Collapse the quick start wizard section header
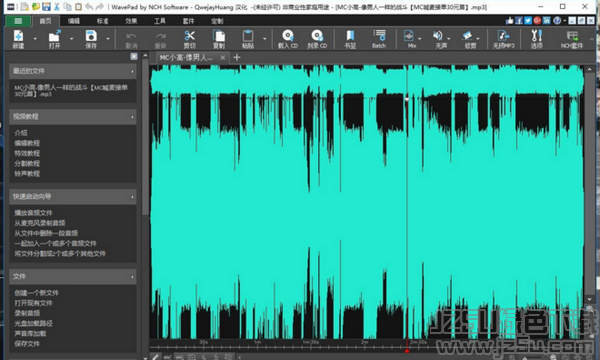Viewport: 600px width, 360px height. point(73,197)
